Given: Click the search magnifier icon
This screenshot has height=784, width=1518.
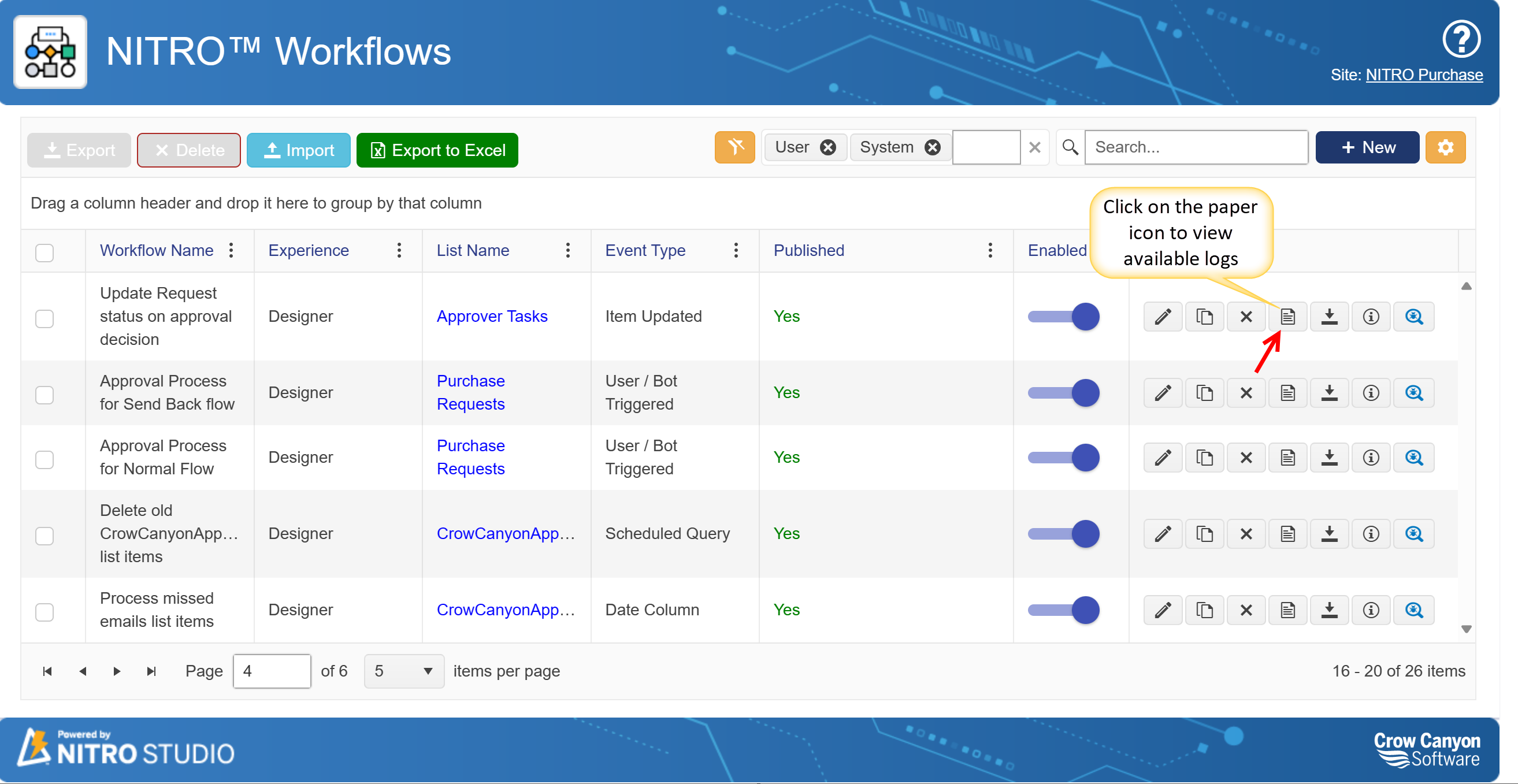Looking at the screenshot, I should [x=1070, y=147].
